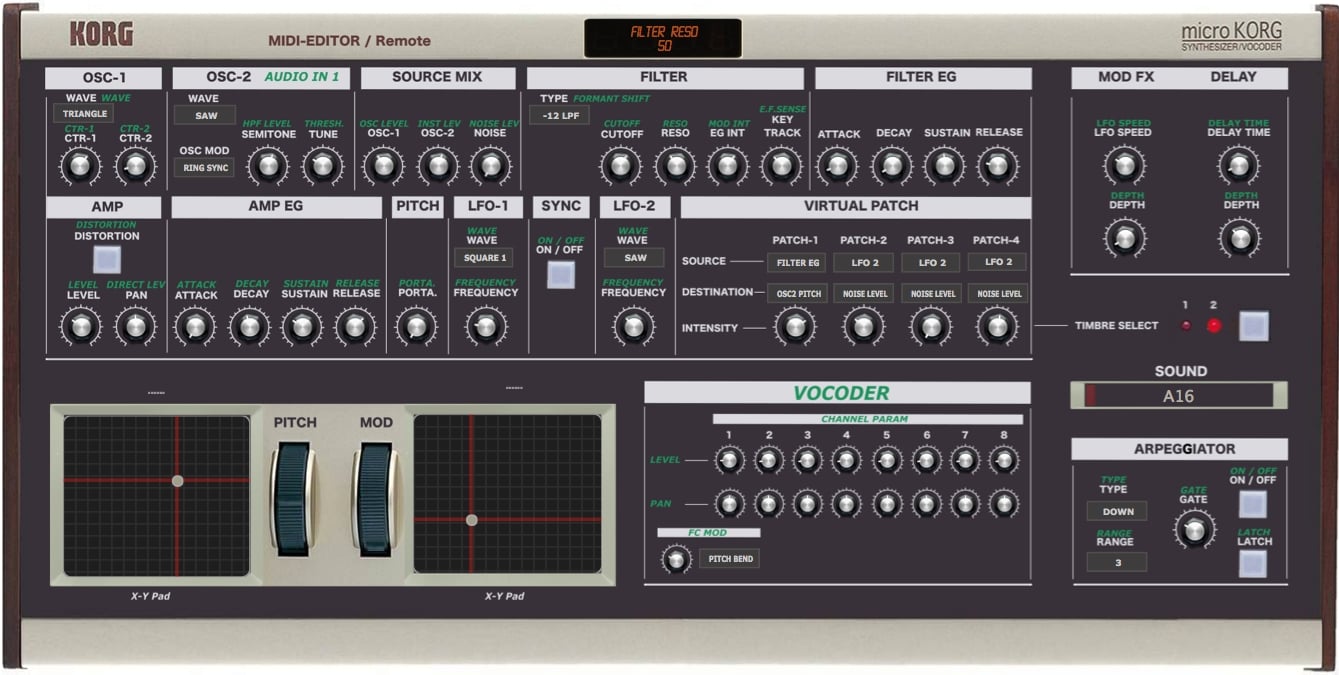Click the TIMBRE SELECT button
This screenshot has height=675, width=1339.
tap(1253, 326)
